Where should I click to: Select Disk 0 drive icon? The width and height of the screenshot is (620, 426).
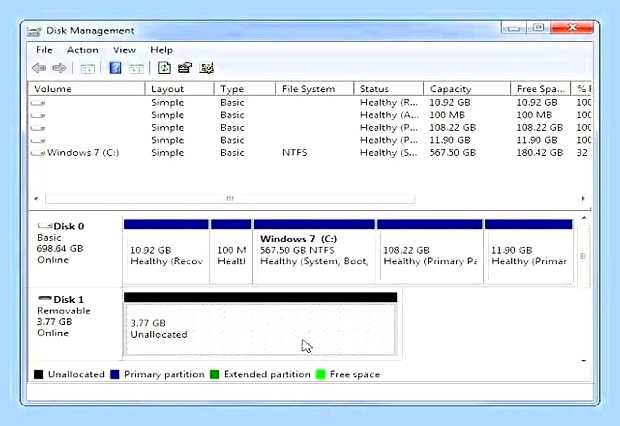click(x=45, y=226)
